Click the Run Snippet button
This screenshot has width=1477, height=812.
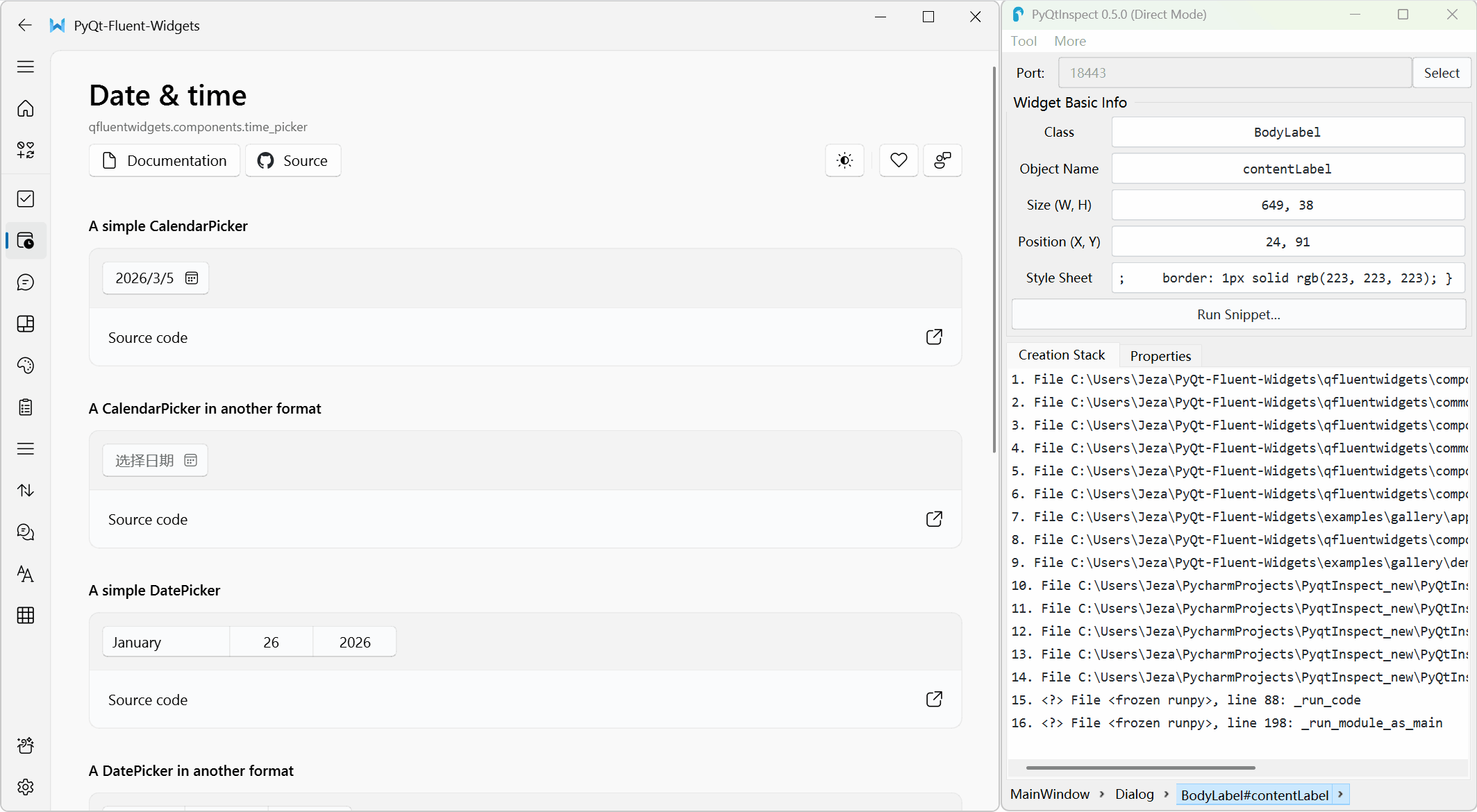pos(1238,314)
